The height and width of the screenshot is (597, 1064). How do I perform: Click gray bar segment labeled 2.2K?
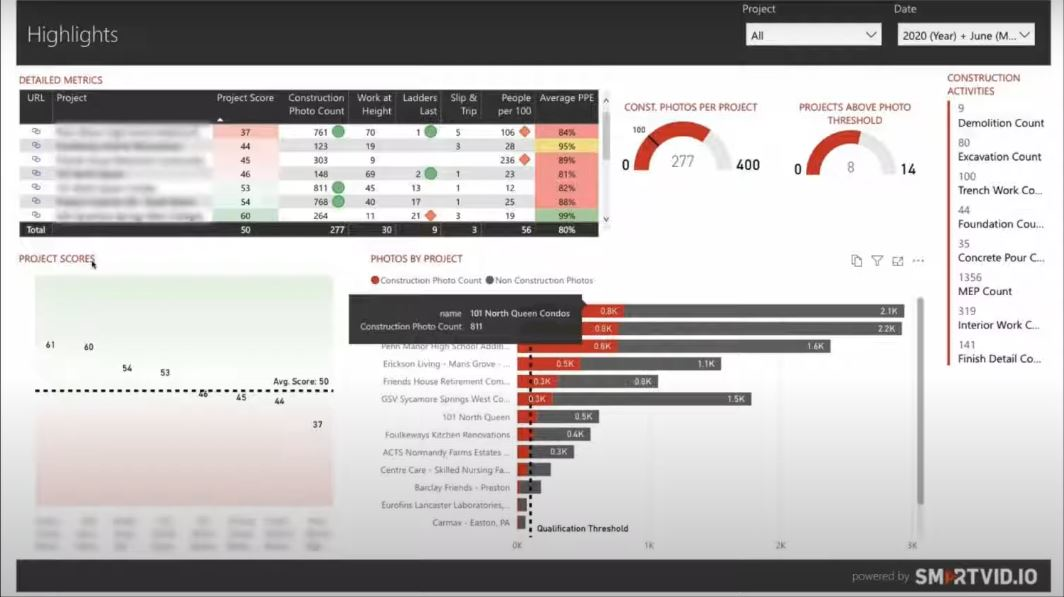click(x=760, y=328)
